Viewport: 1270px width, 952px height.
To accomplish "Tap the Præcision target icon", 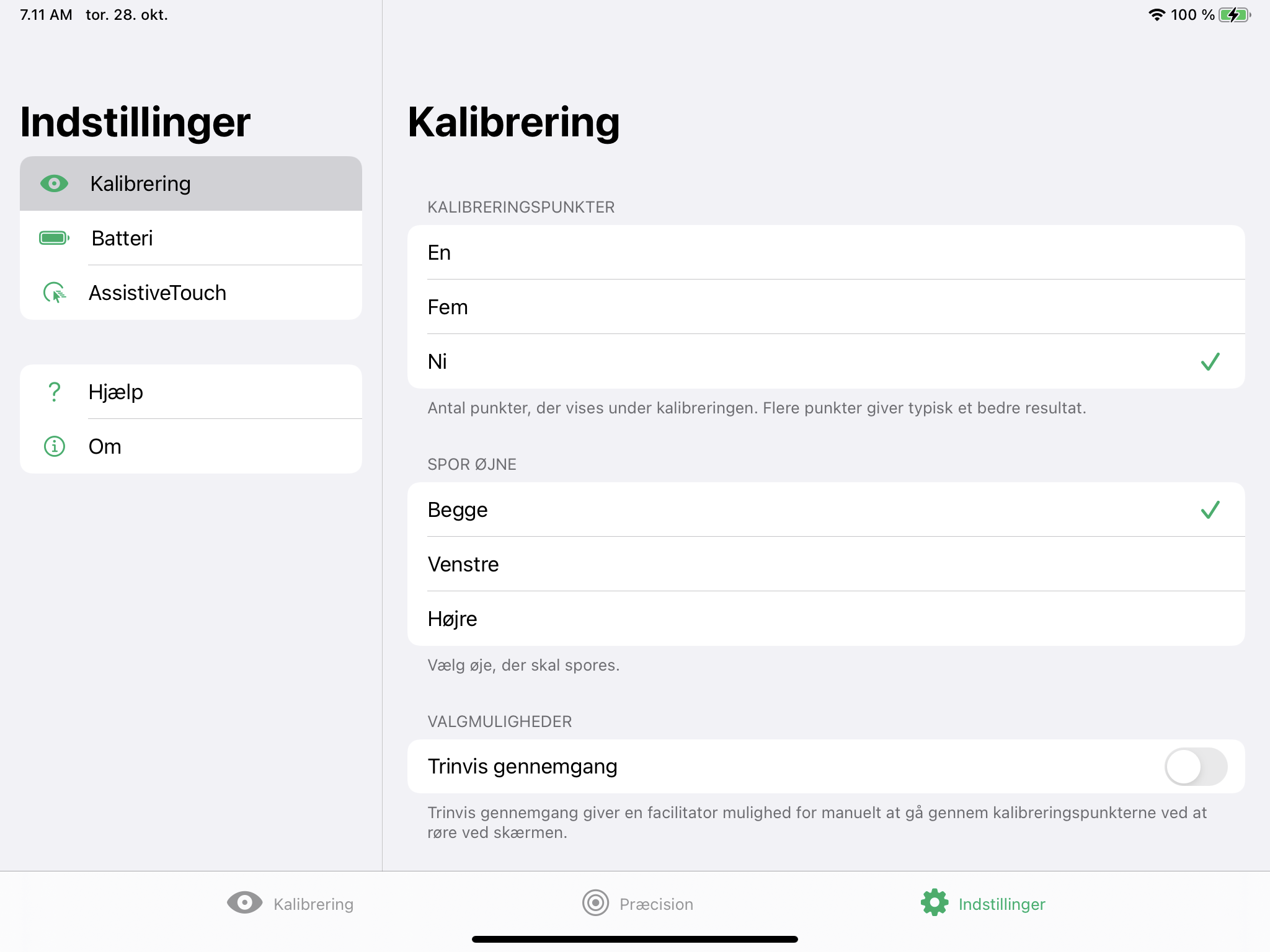I will pos(595,903).
